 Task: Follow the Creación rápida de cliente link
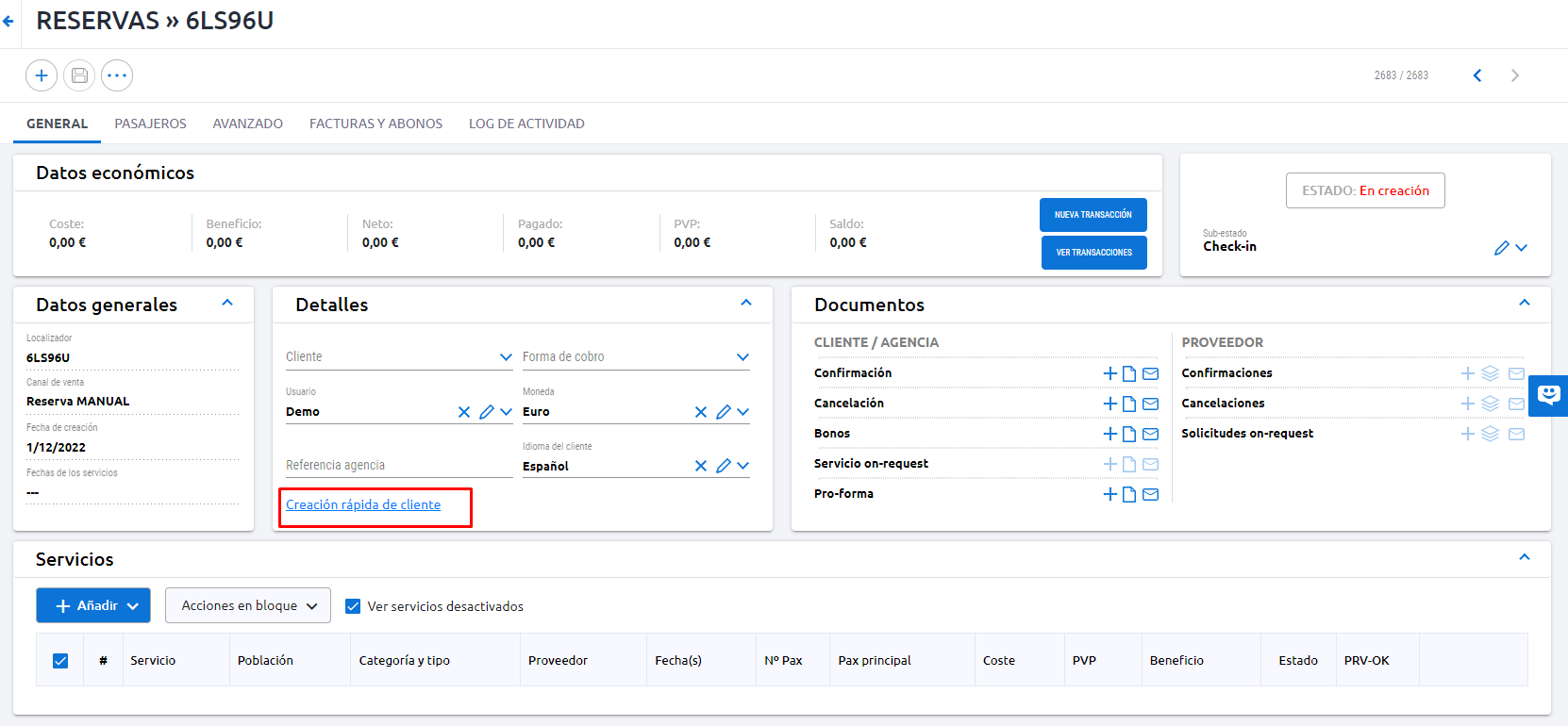coord(363,504)
